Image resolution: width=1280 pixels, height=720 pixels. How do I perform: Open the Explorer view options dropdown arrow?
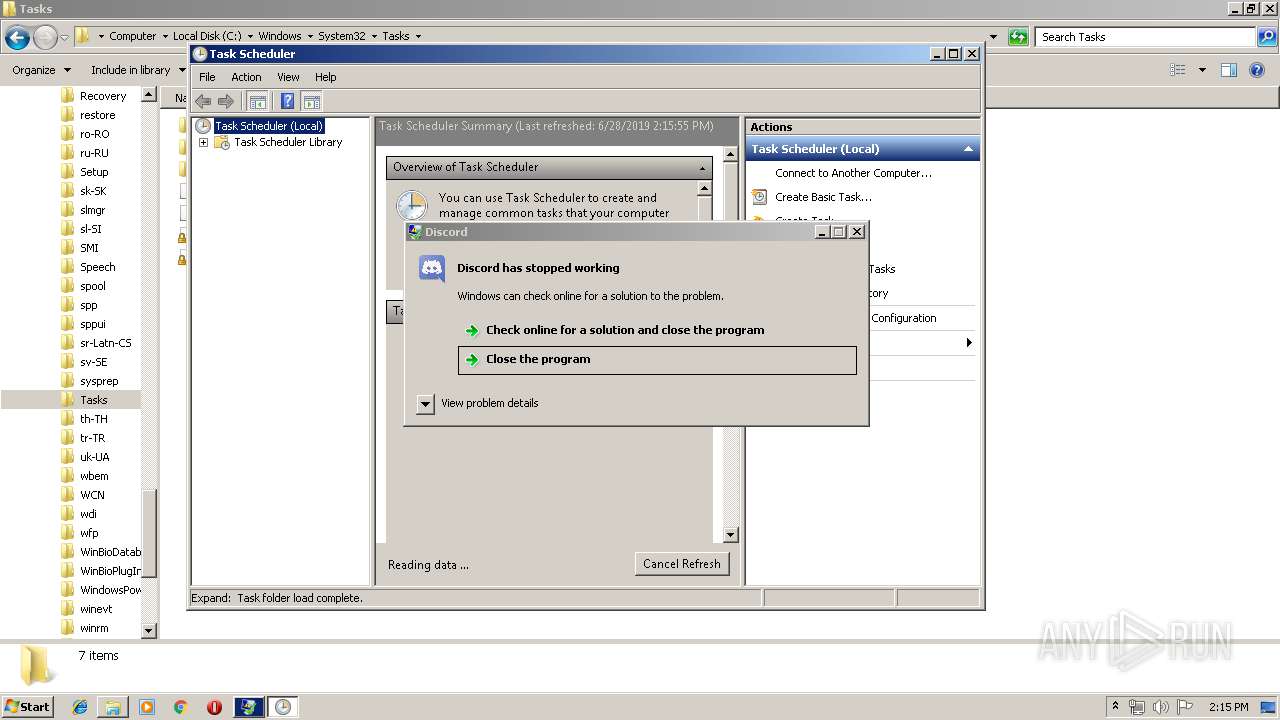click(x=1202, y=70)
